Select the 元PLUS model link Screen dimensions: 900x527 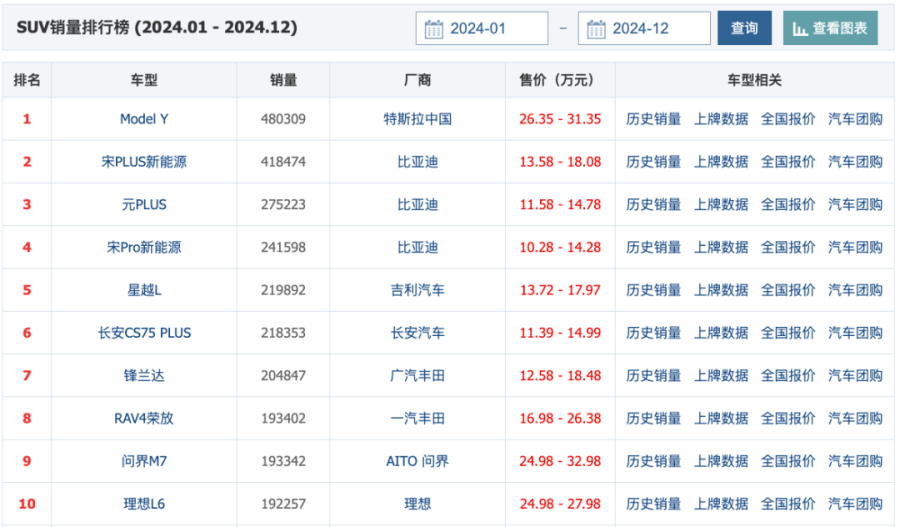point(144,205)
